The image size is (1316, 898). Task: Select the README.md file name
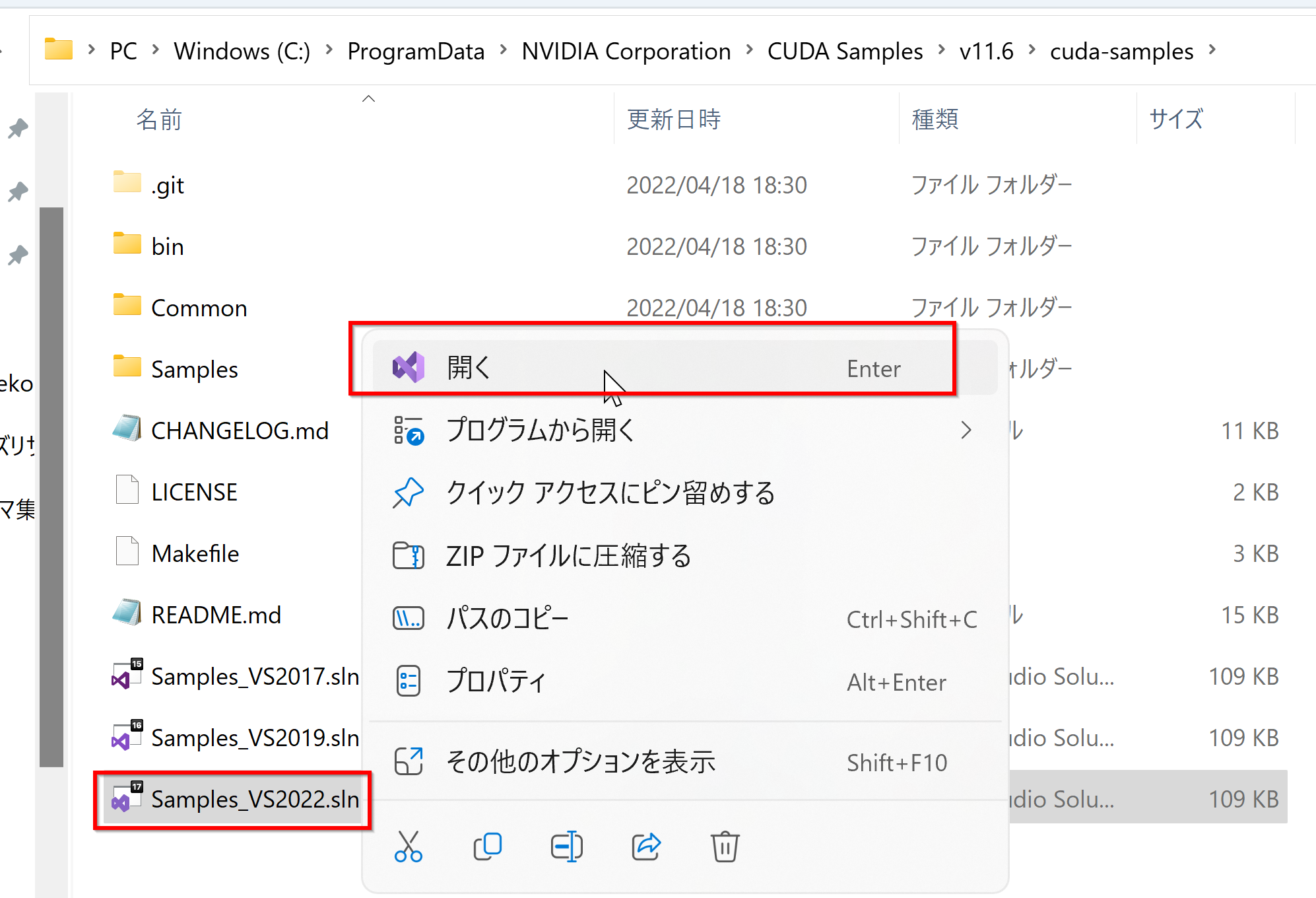(x=216, y=615)
